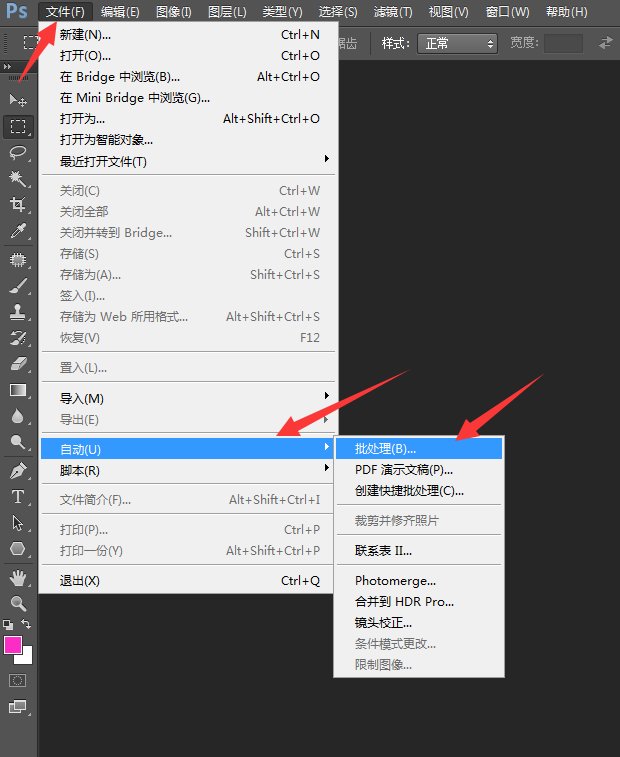This screenshot has width=620, height=757.
Task: Open the 编辑(E) menu
Action: [x=120, y=12]
